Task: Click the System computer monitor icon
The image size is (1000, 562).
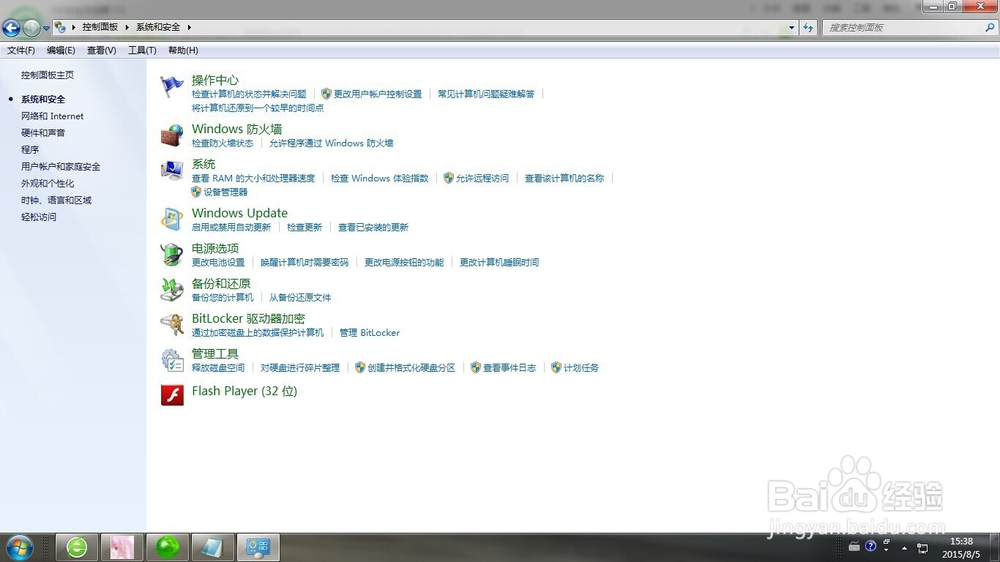Action: coord(172,170)
